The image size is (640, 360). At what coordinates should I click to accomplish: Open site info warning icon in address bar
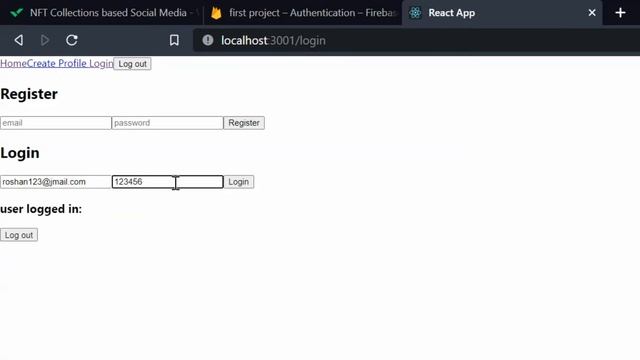tap(208, 40)
